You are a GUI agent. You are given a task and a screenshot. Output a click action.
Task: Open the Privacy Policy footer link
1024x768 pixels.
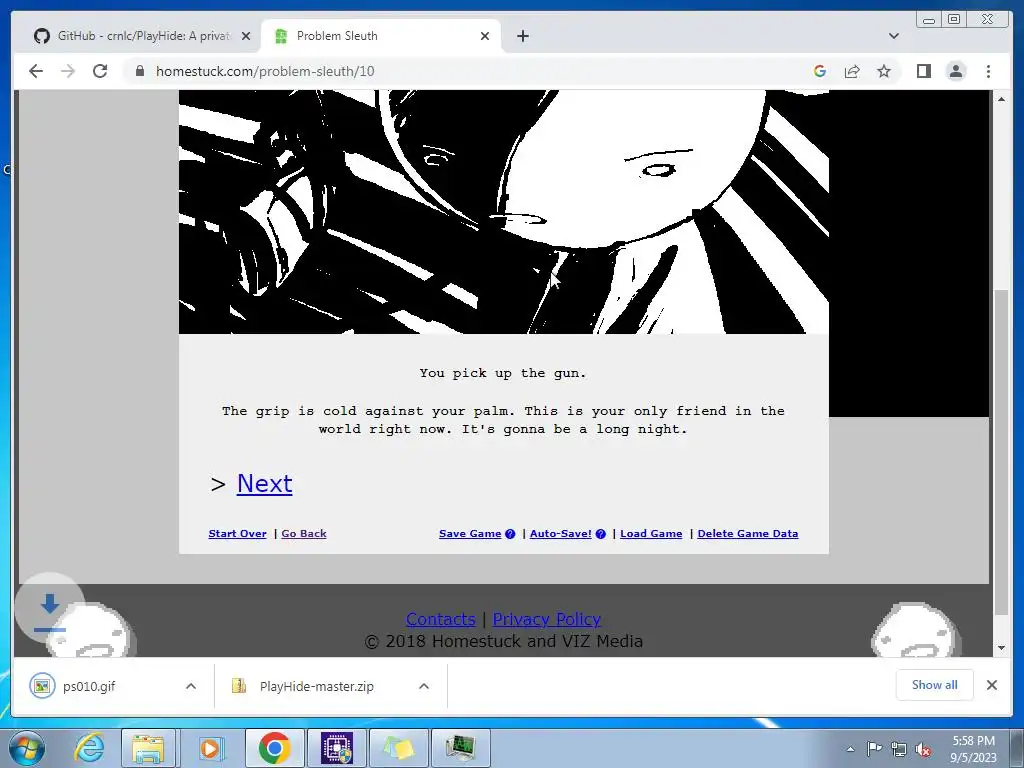click(547, 619)
